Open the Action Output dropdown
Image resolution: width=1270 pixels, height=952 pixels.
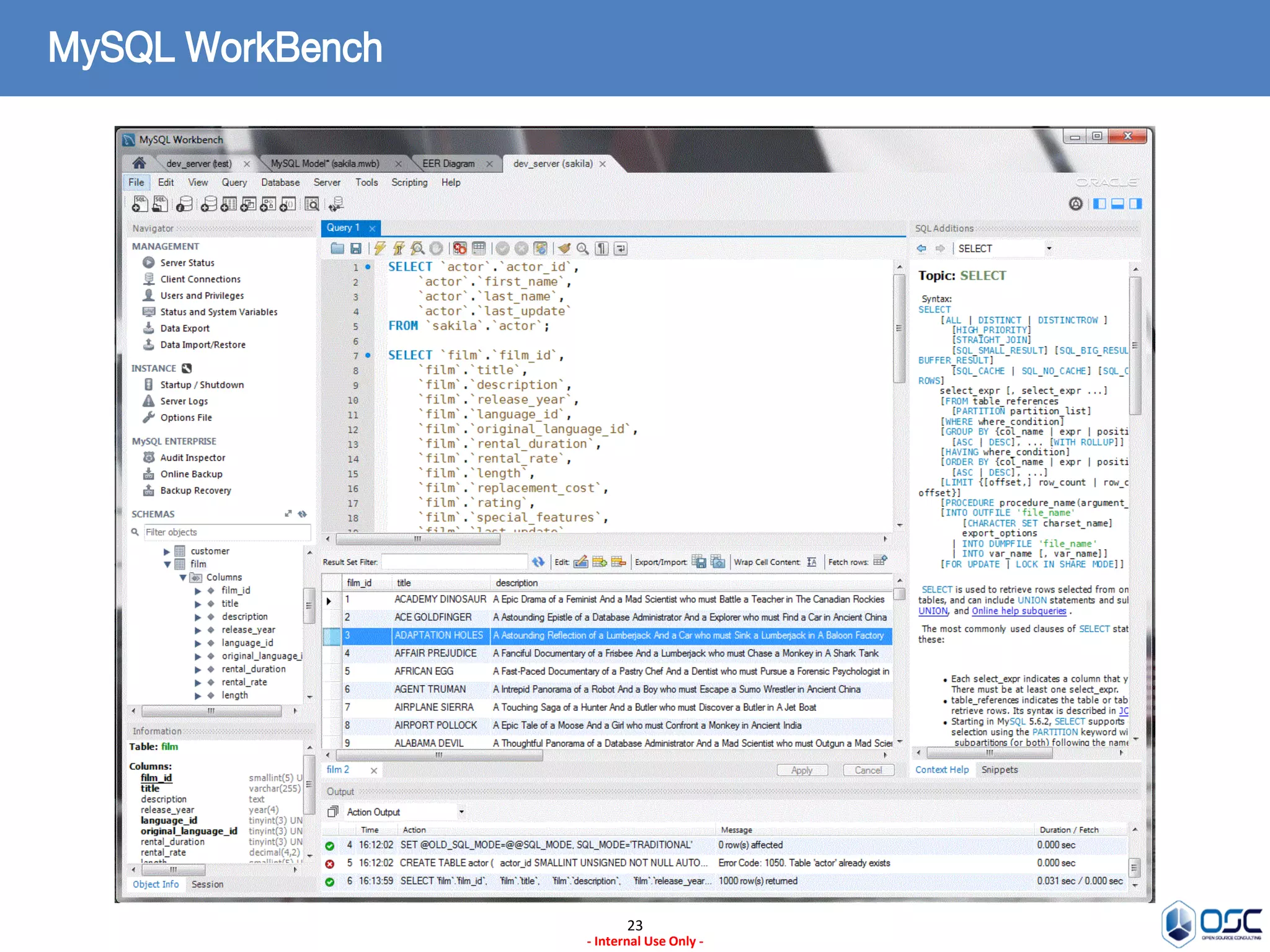[x=461, y=812]
